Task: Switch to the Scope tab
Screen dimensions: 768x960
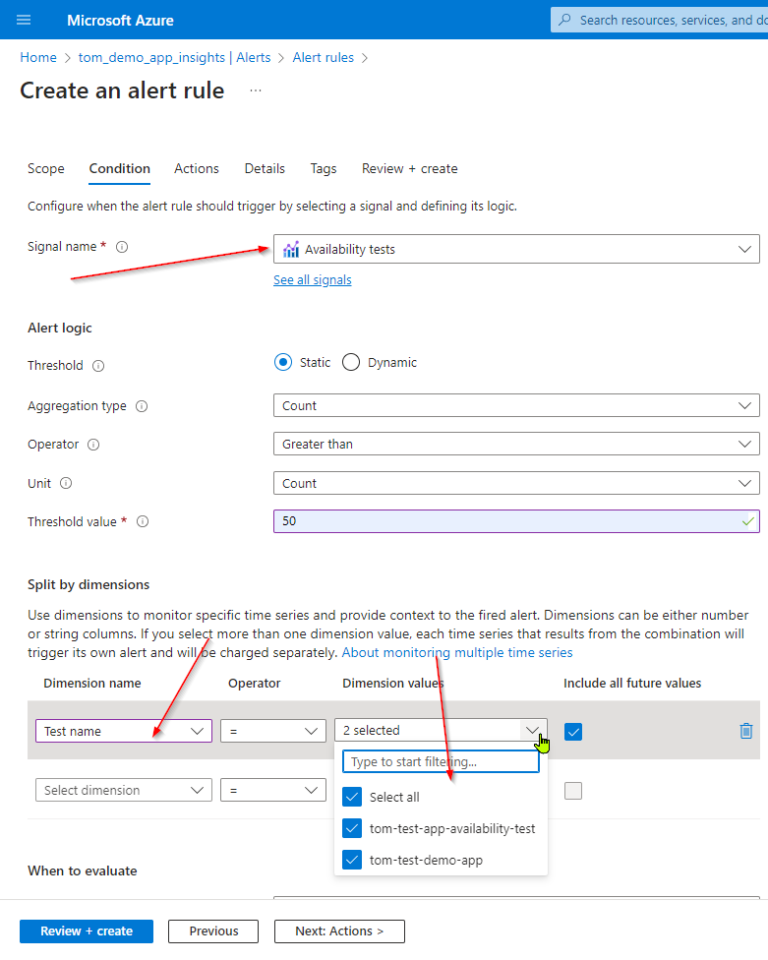Action: tap(46, 168)
